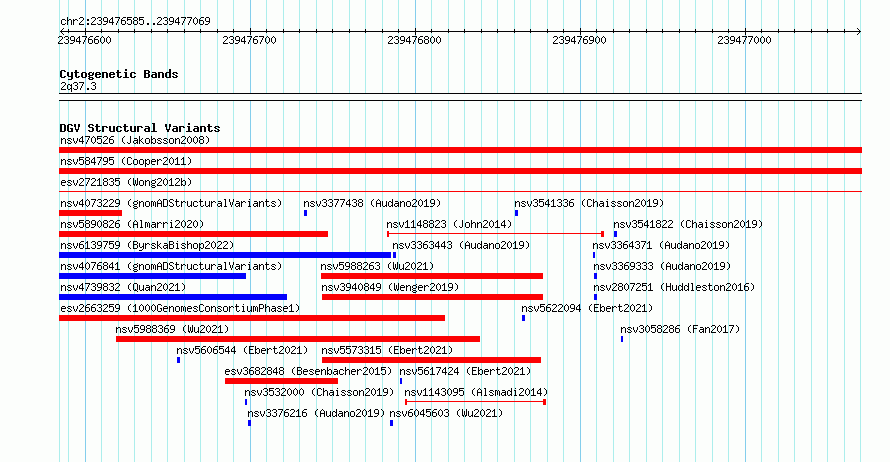Click esv2663259 (1000GenomesConsortiumPhase1) label
This screenshot has width=890, height=462.
tap(180, 308)
